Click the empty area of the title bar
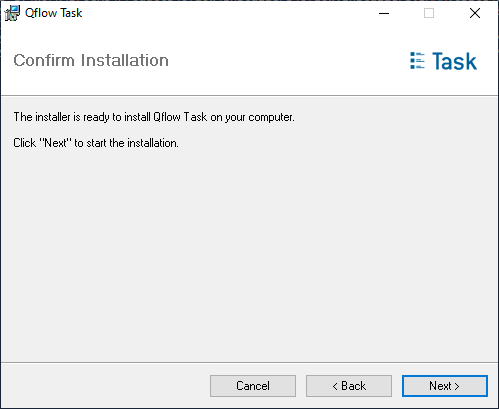 (227, 13)
